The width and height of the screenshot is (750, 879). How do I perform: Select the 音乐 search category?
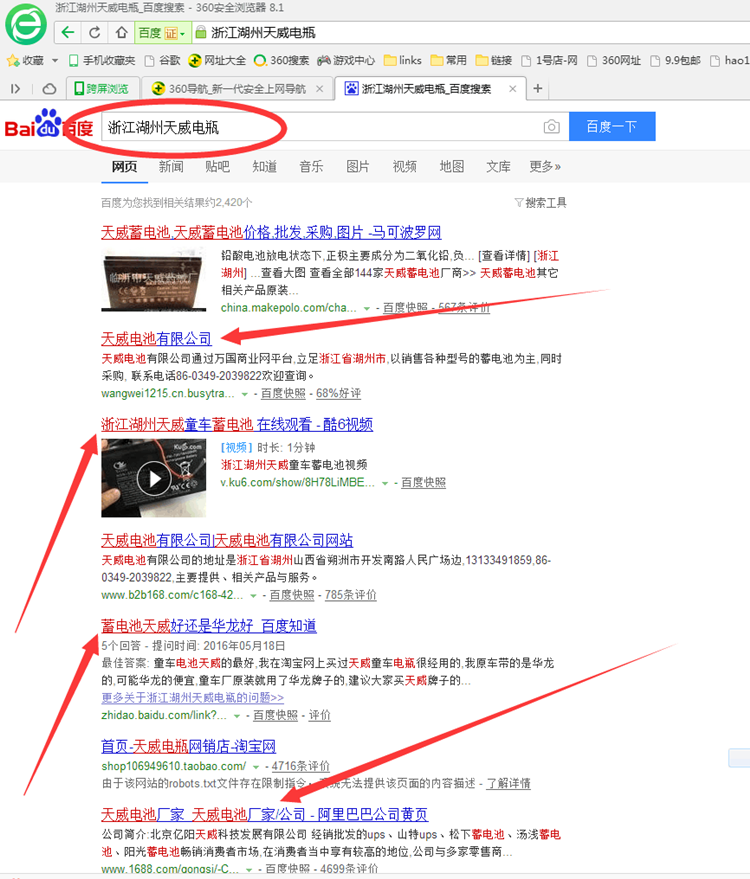pos(311,166)
